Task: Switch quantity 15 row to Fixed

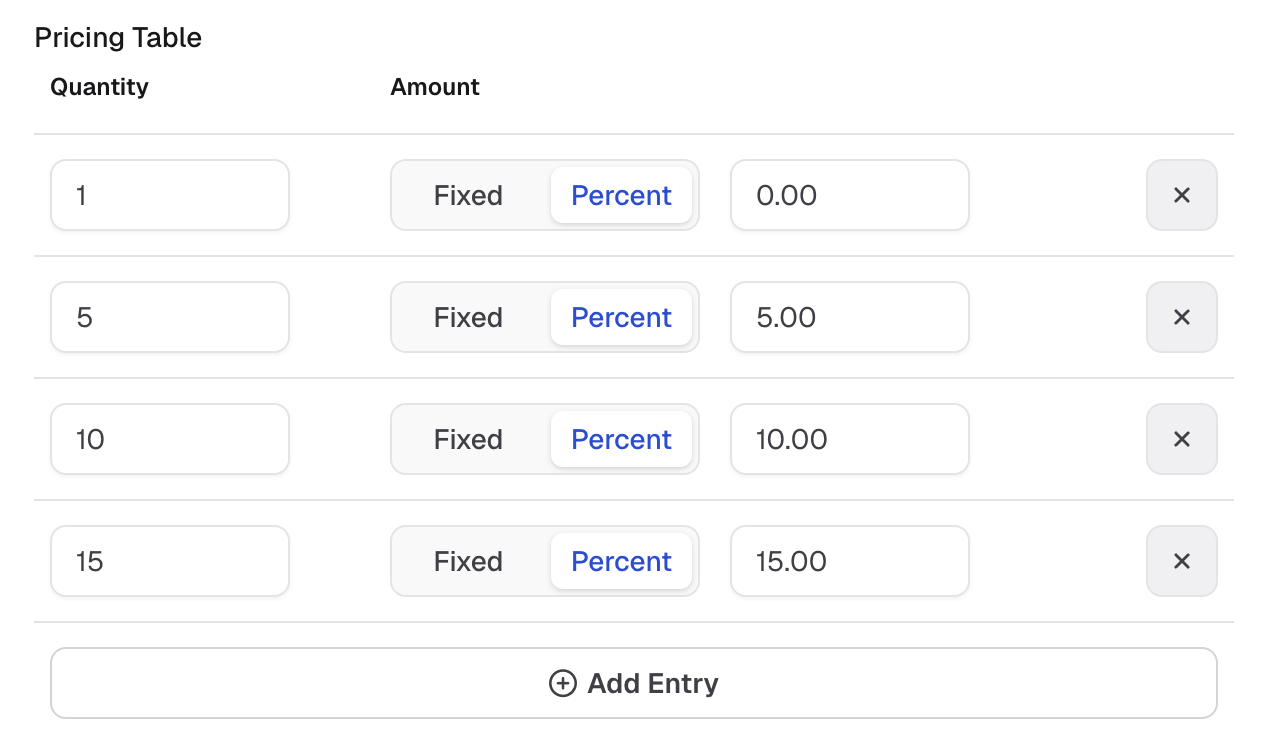Action: 468,561
